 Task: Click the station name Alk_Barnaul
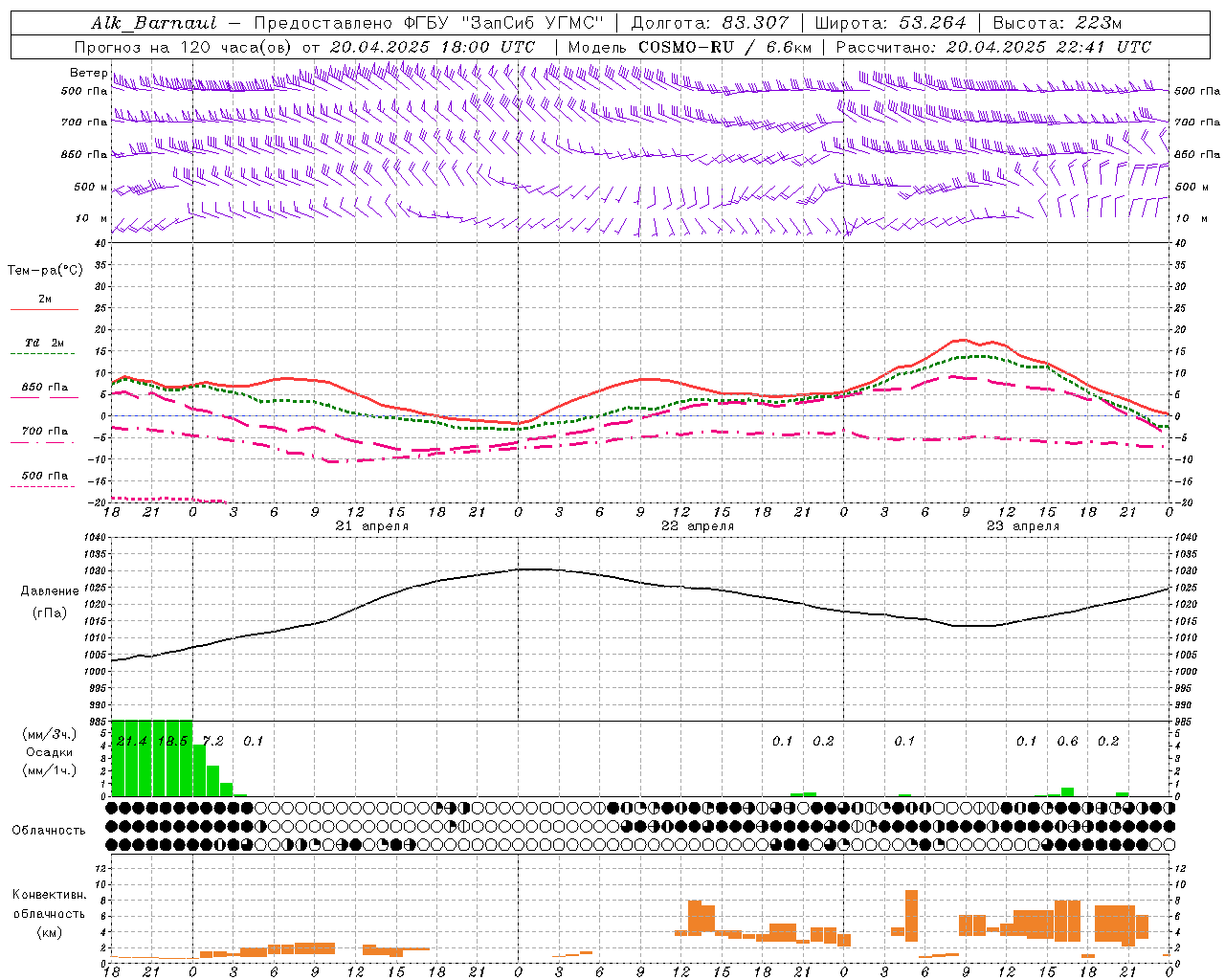[154, 23]
